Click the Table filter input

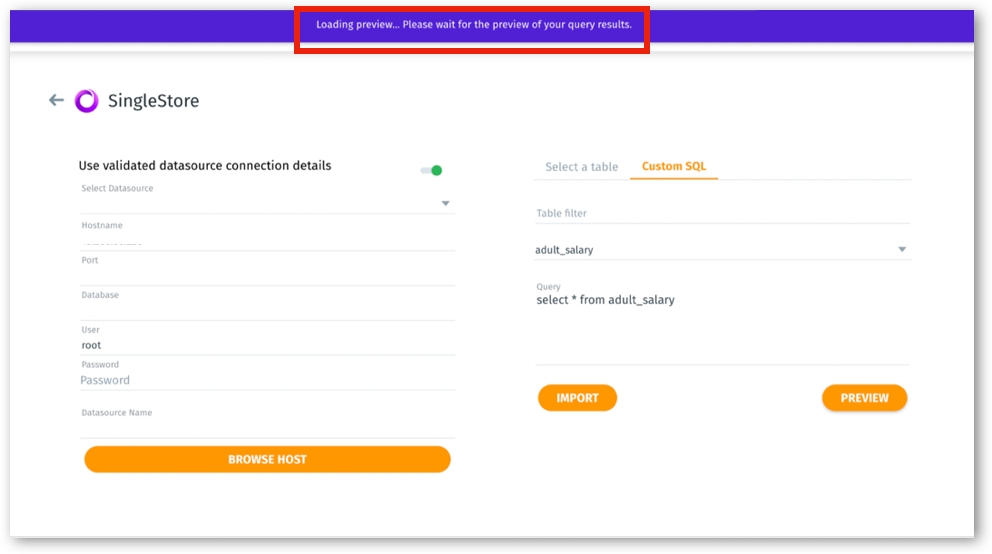click(x=722, y=213)
